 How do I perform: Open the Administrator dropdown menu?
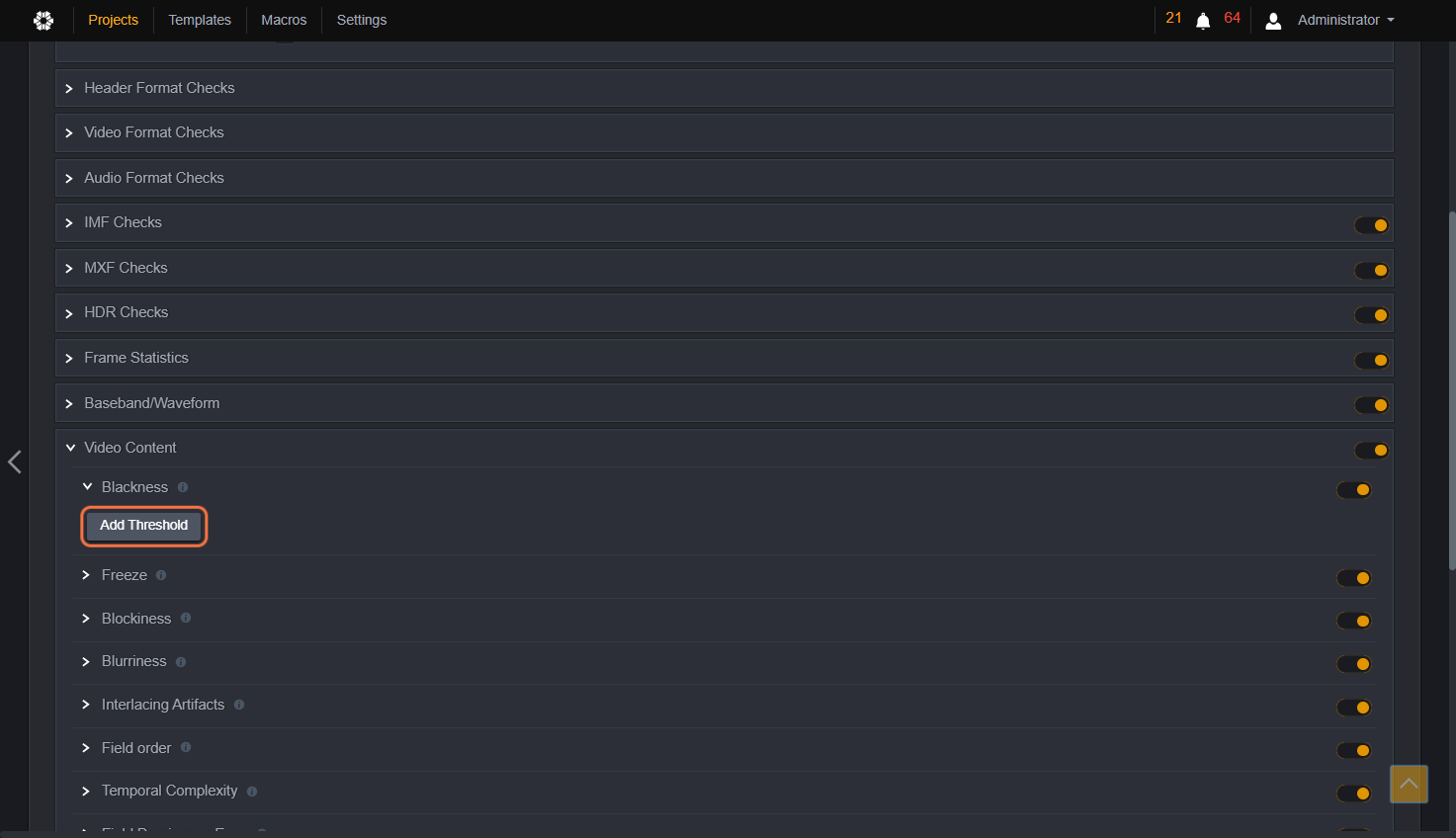[1345, 20]
